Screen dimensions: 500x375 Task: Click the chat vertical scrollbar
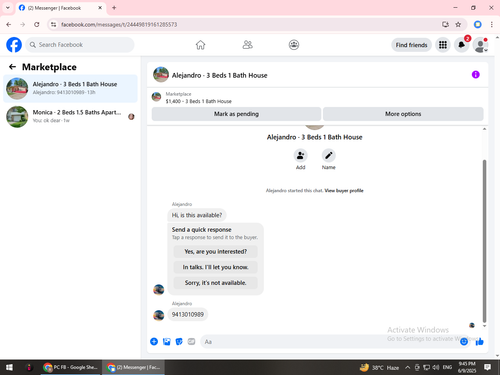pyautogui.click(x=484, y=241)
